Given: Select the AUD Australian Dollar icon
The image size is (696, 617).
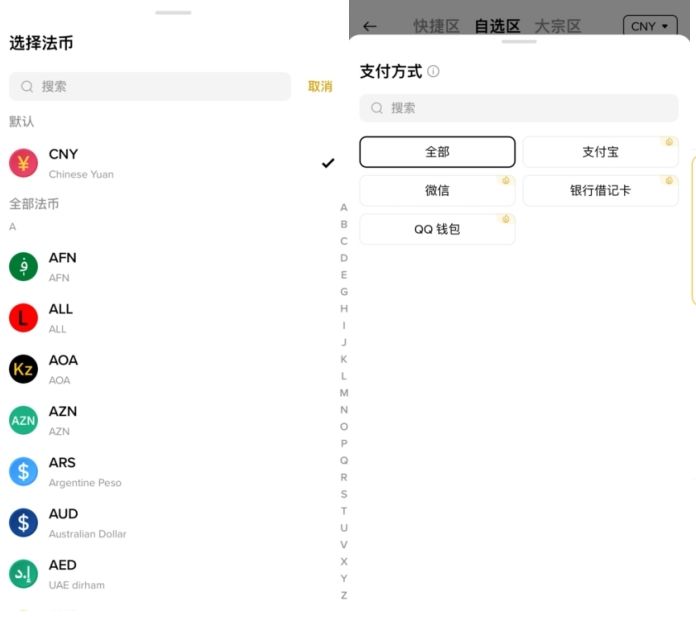Looking at the screenshot, I should click(24, 523).
